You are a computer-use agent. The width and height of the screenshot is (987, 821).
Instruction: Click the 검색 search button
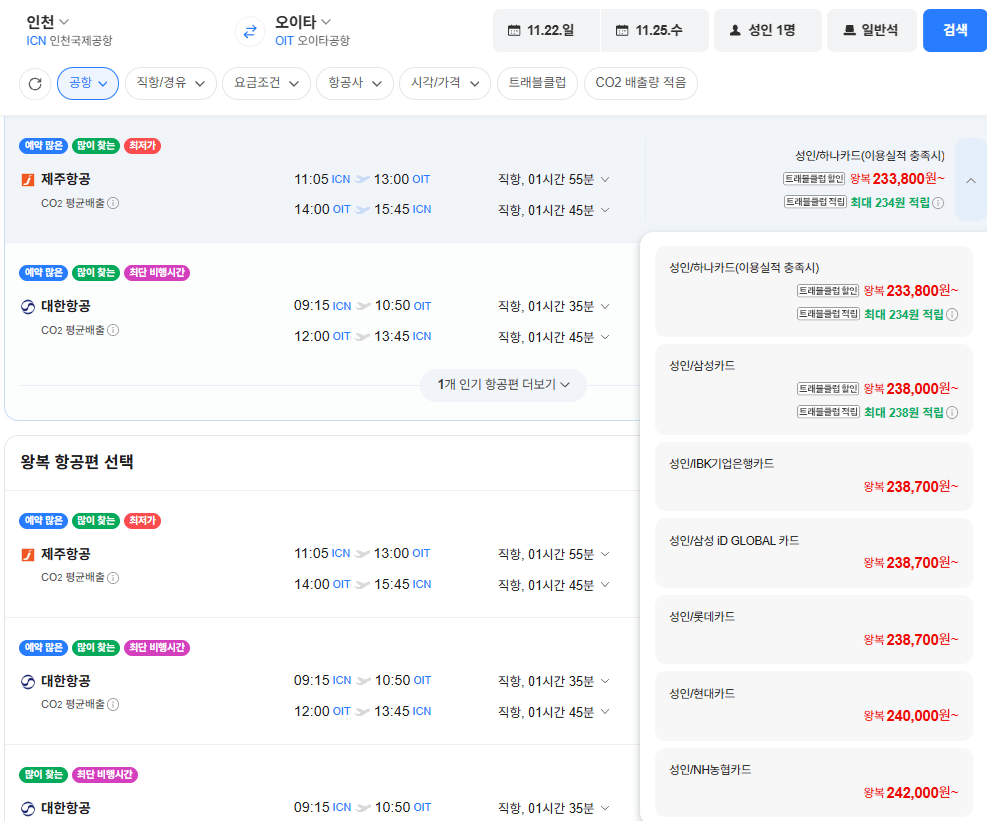click(955, 30)
